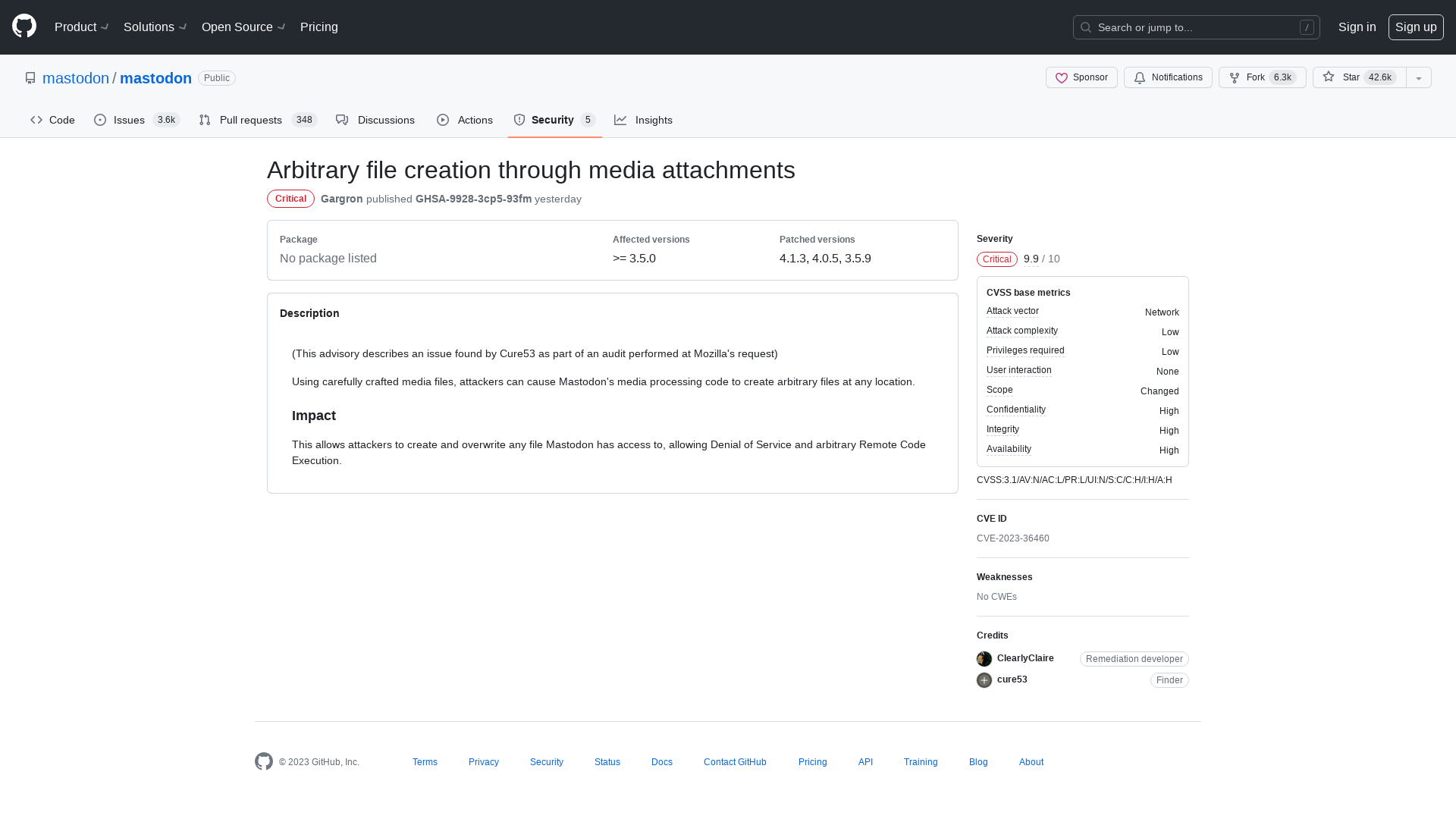1456x819 pixels.
Task: Open the Security footer link
Action: tap(547, 762)
